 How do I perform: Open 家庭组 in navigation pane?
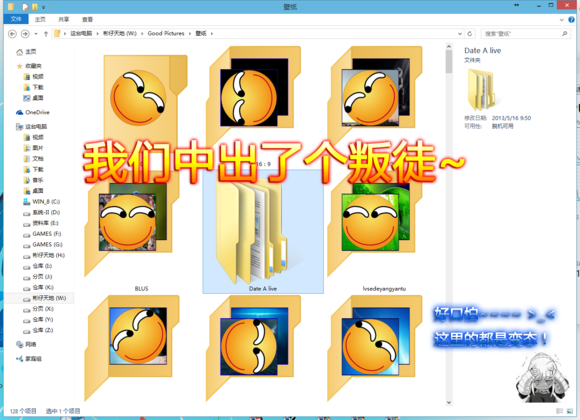[29, 359]
